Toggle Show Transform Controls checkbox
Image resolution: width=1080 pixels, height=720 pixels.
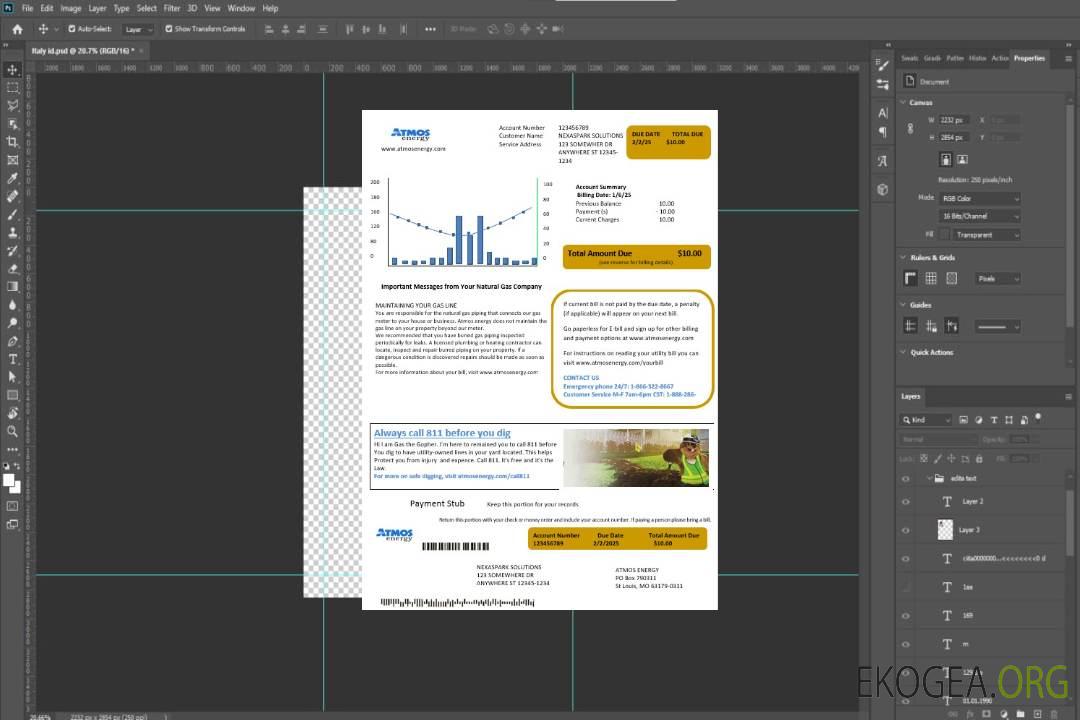169,29
